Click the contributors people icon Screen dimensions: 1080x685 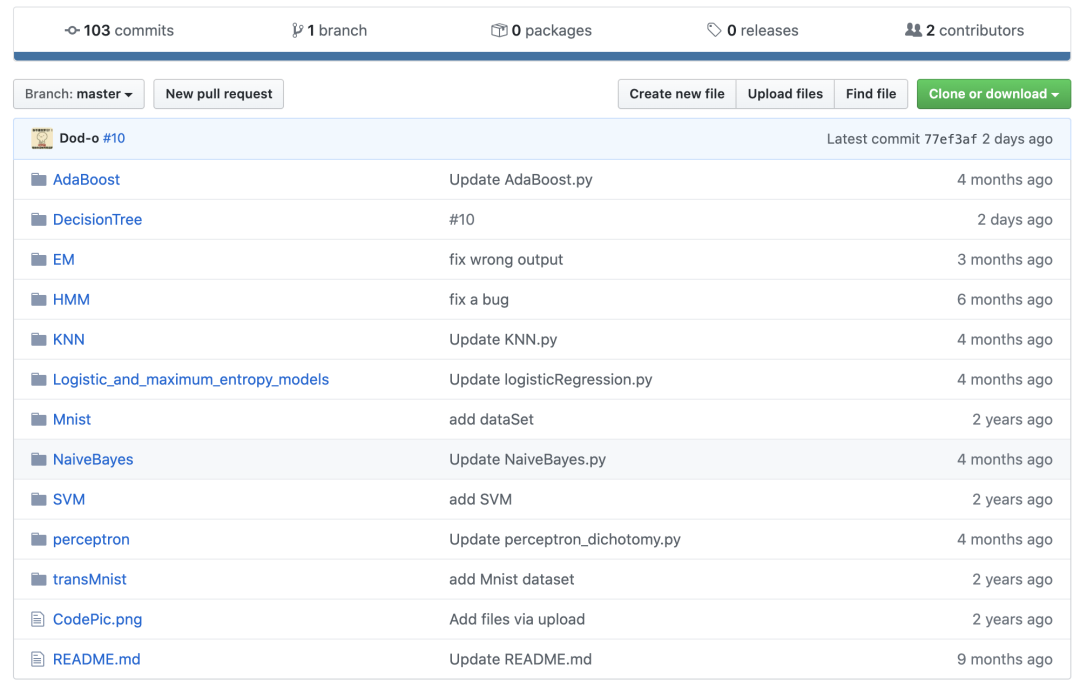[x=913, y=31]
